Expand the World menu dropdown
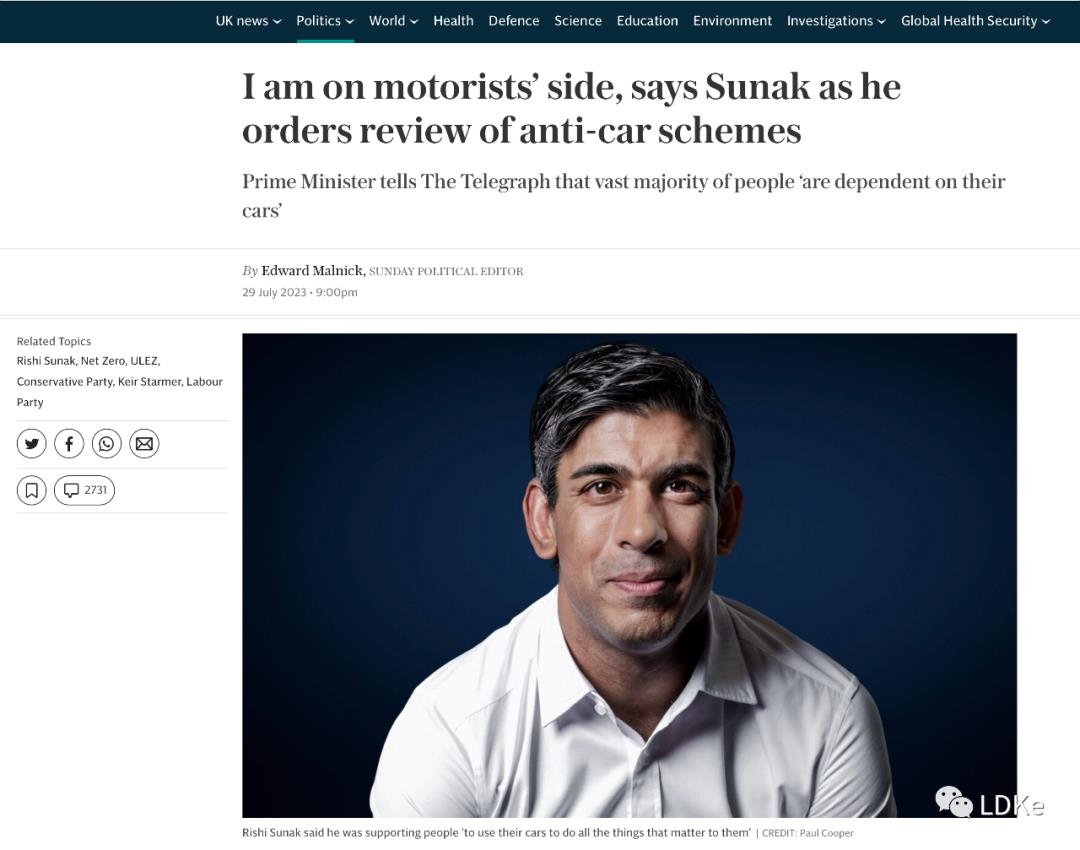 point(393,21)
